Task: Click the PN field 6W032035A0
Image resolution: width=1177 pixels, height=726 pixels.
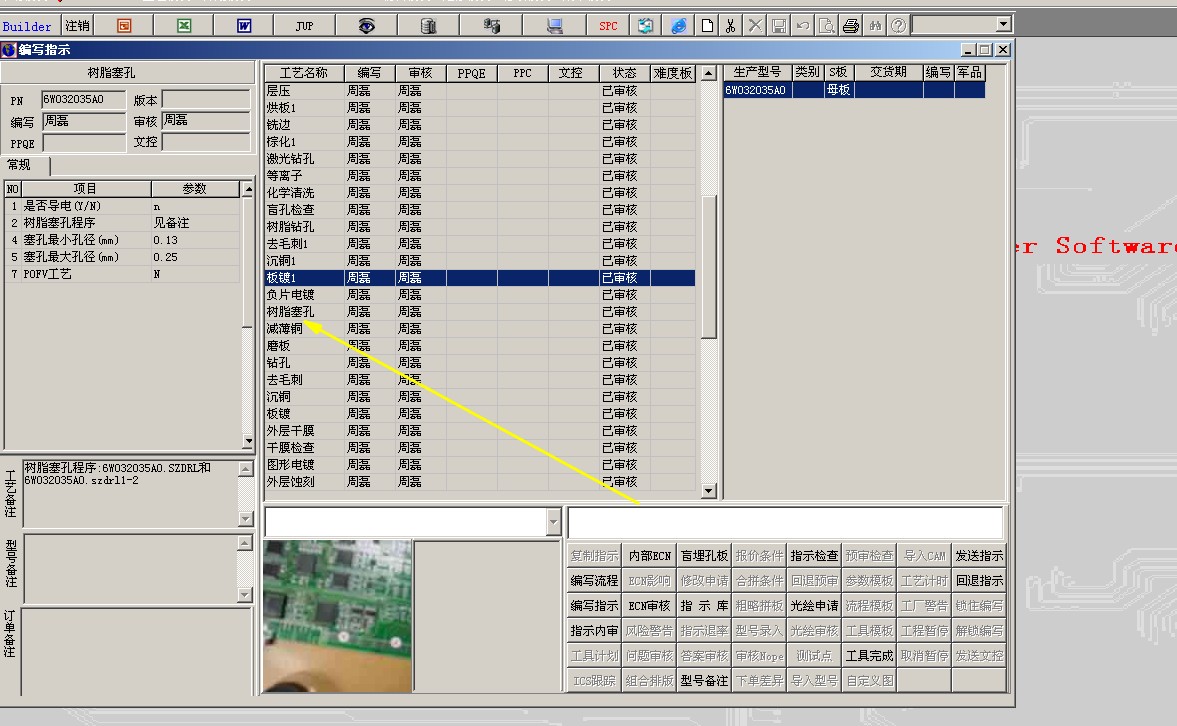Action: 83,99
